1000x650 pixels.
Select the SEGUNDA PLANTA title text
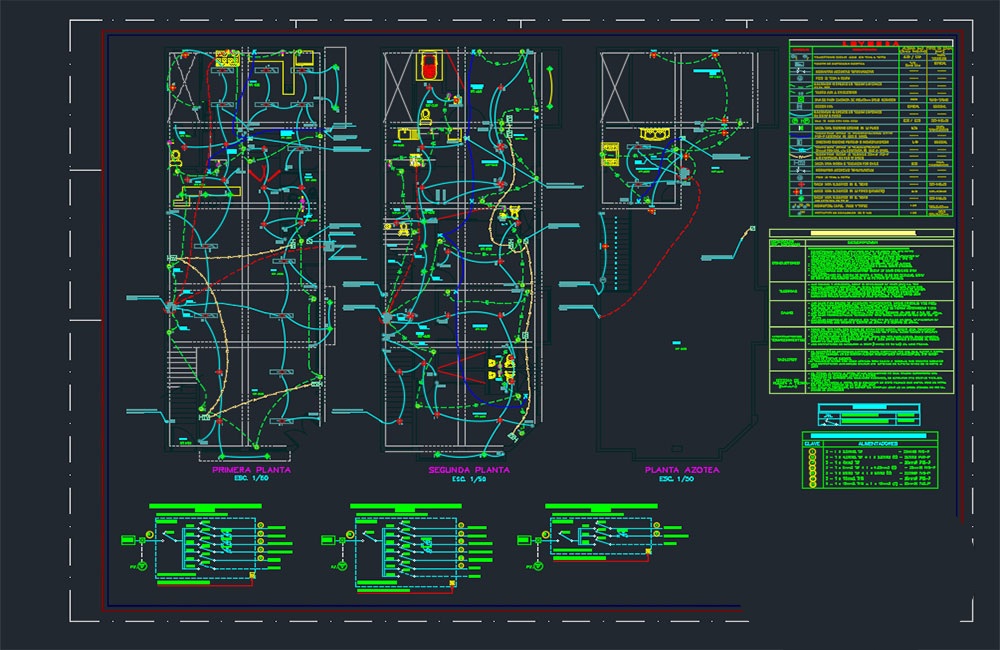click(469, 469)
